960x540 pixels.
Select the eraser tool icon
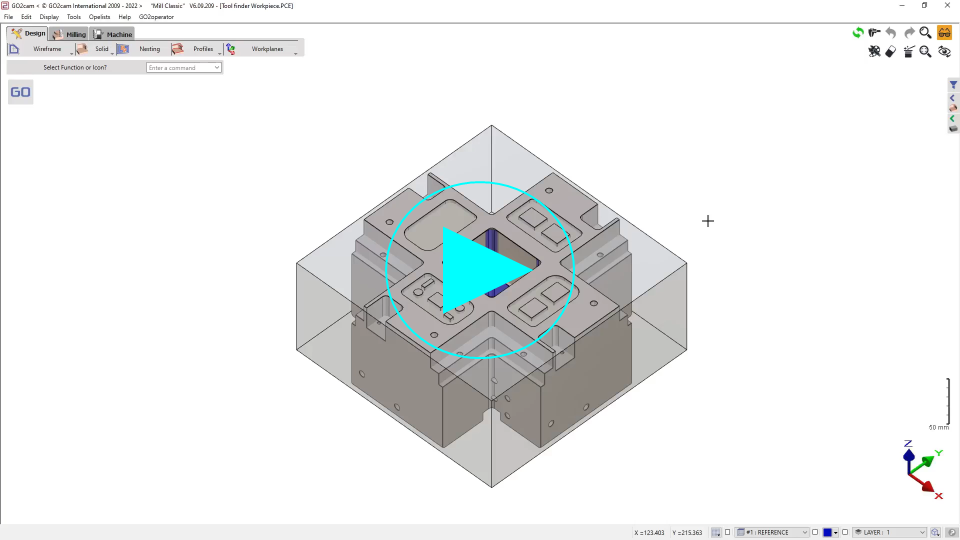(x=891, y=52)
